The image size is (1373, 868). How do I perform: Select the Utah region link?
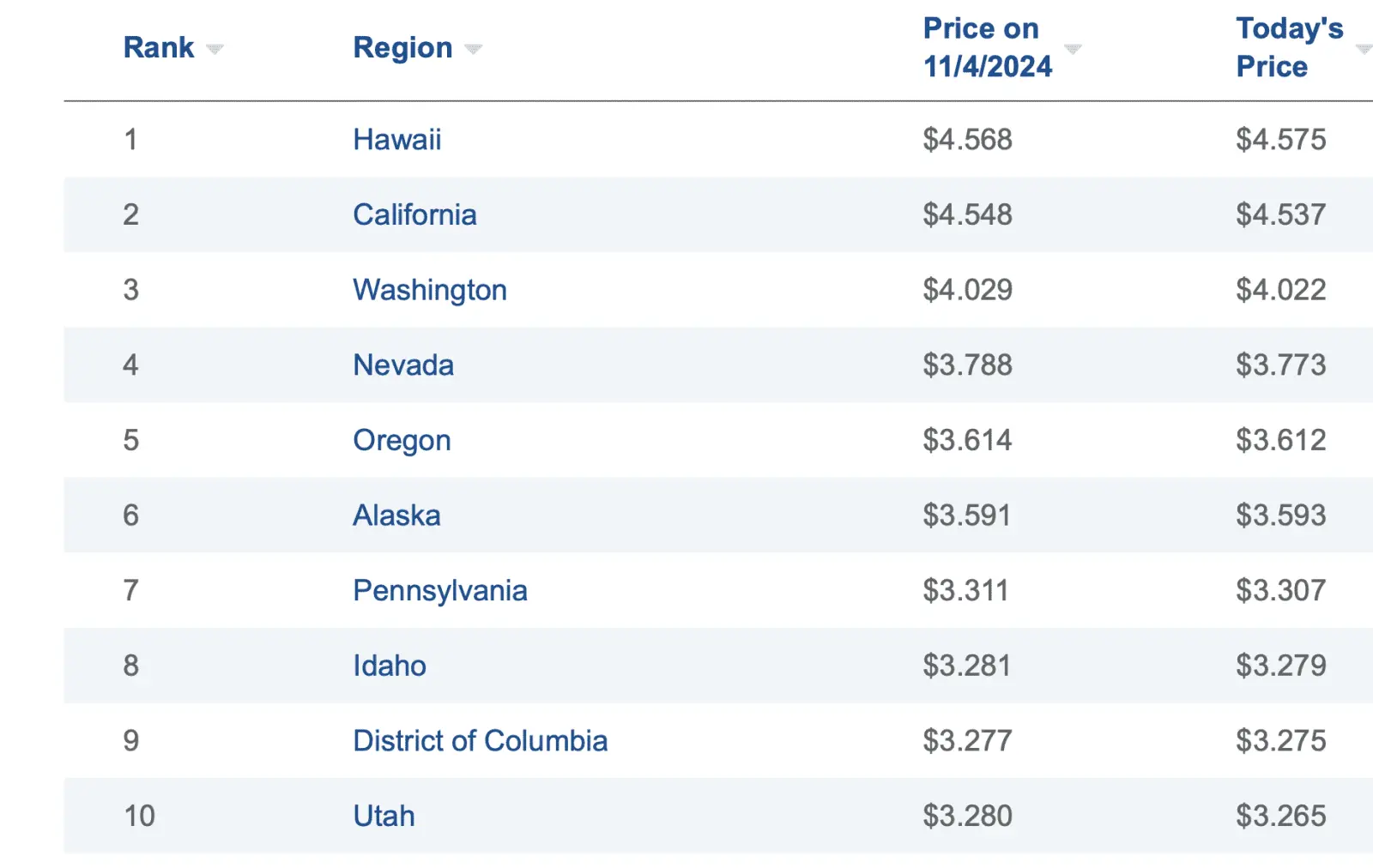[x=384, y=816]
